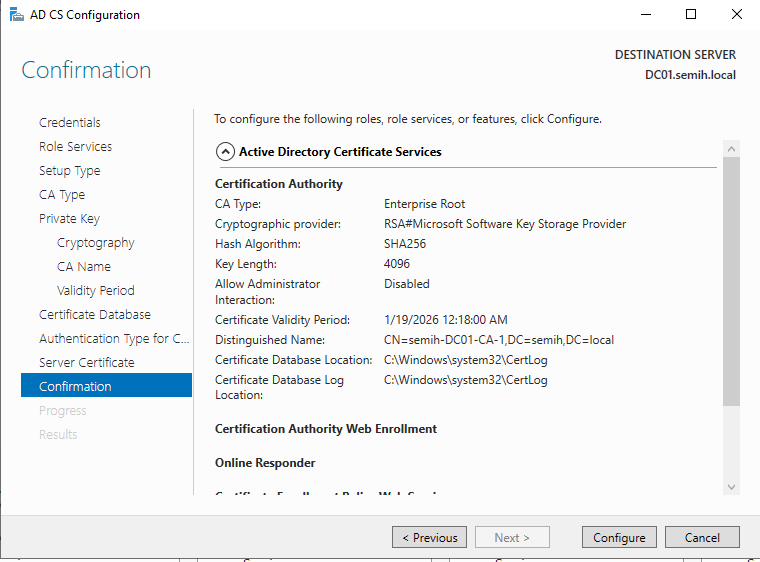Go back with the Previous button
760x562 pixels.
[x=429, y=537]
